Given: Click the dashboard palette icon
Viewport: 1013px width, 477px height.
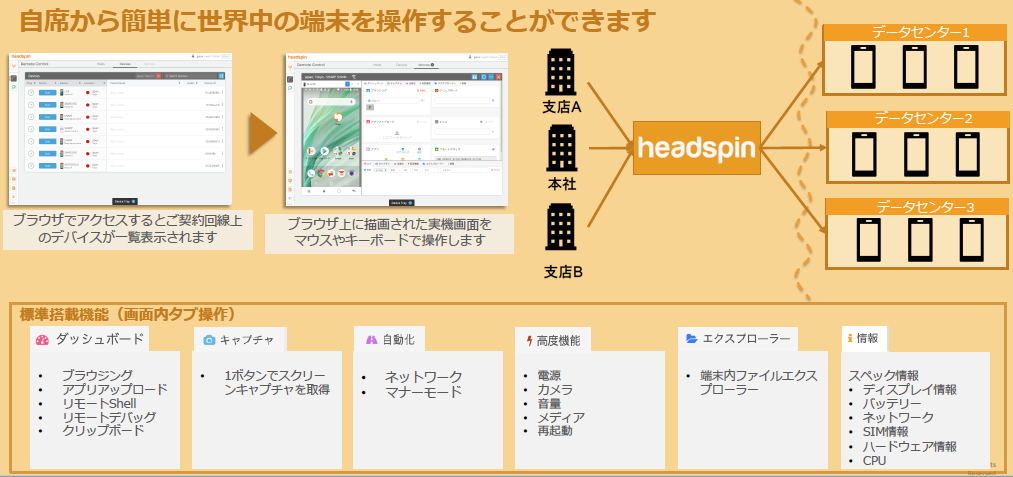Looking at the screenshot, I should click(42, 340).
